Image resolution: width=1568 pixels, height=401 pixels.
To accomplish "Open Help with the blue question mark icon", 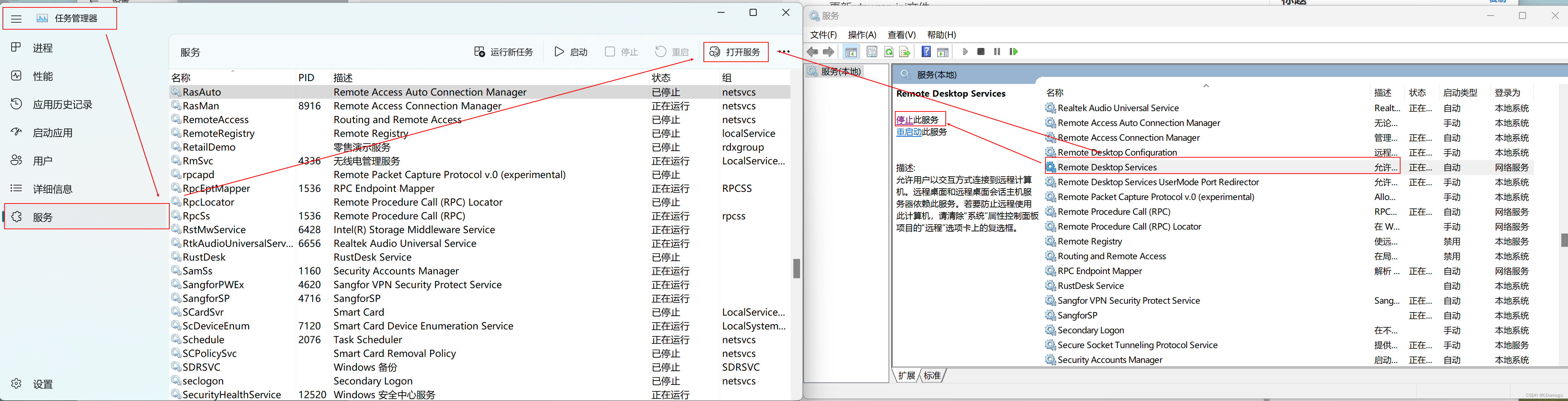I will click(926, 52).
